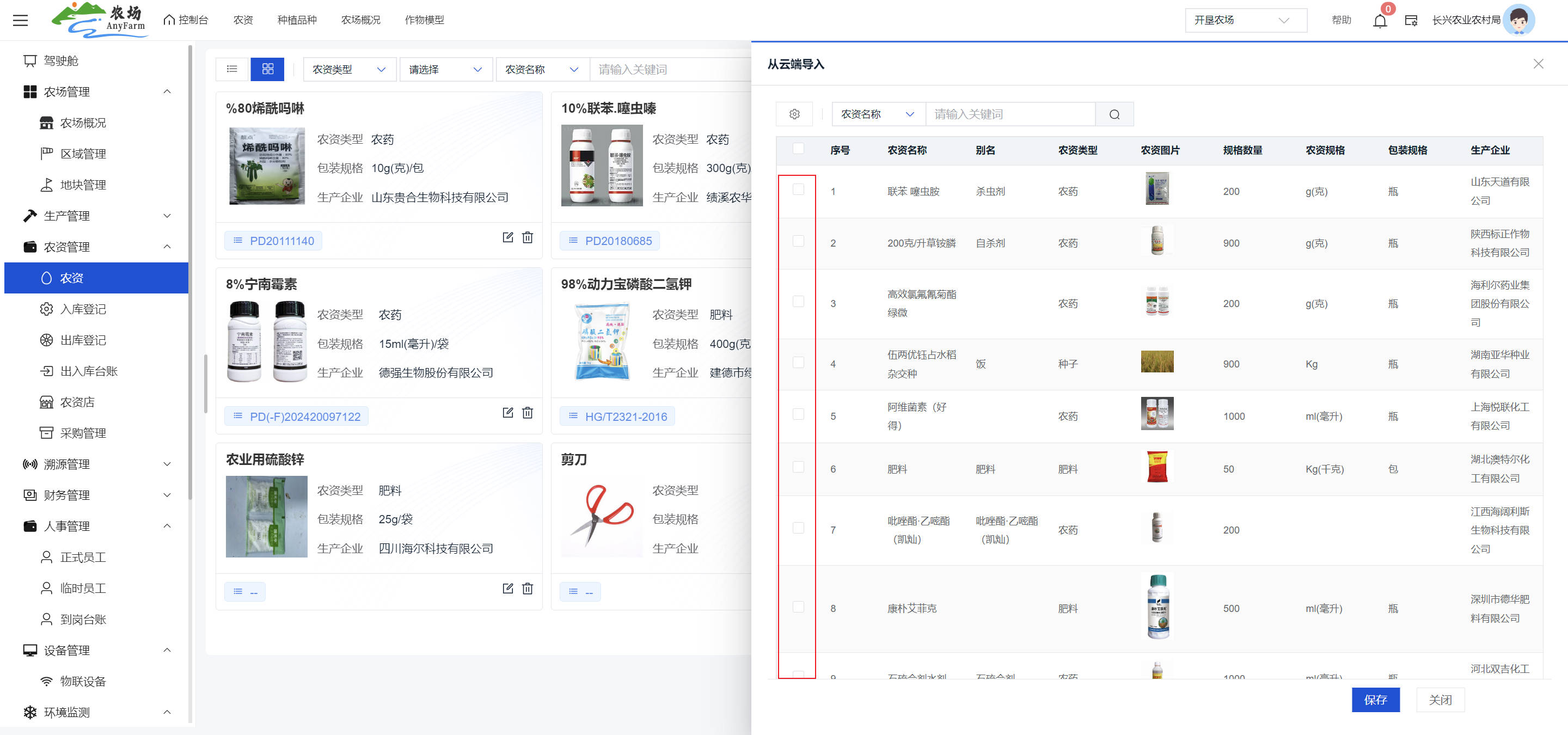Image resolution: width=1568 pixels, height=735 pixels.
Task: Edit the %80烯酰吗啉 card
Action: (x=507, y=237)
